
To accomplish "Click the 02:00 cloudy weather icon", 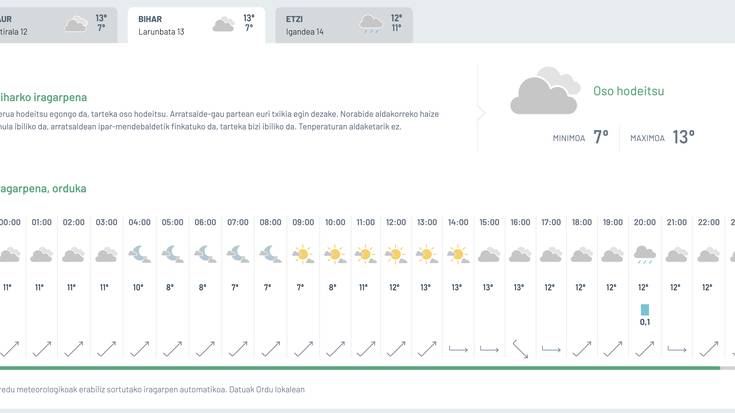I will pos(74,255).
